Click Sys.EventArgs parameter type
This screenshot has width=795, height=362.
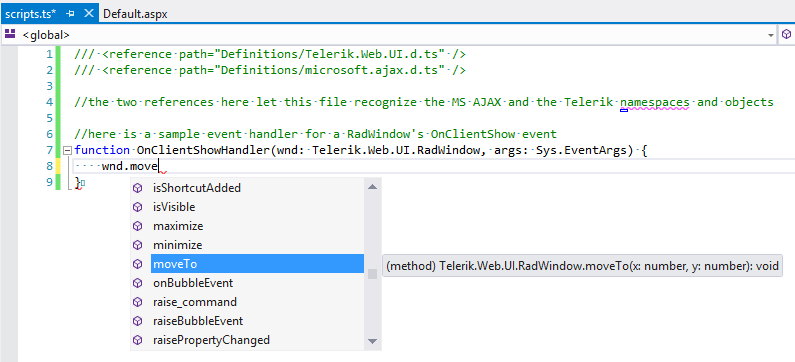(x=582, y=151)
